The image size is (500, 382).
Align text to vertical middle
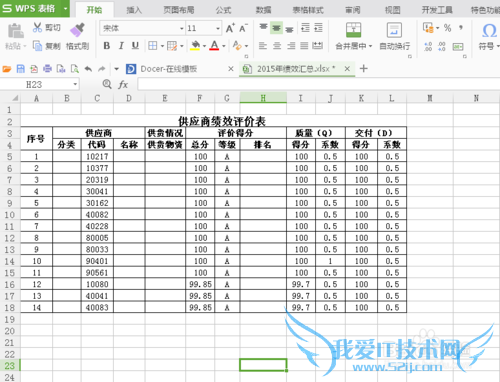point(276,28)
